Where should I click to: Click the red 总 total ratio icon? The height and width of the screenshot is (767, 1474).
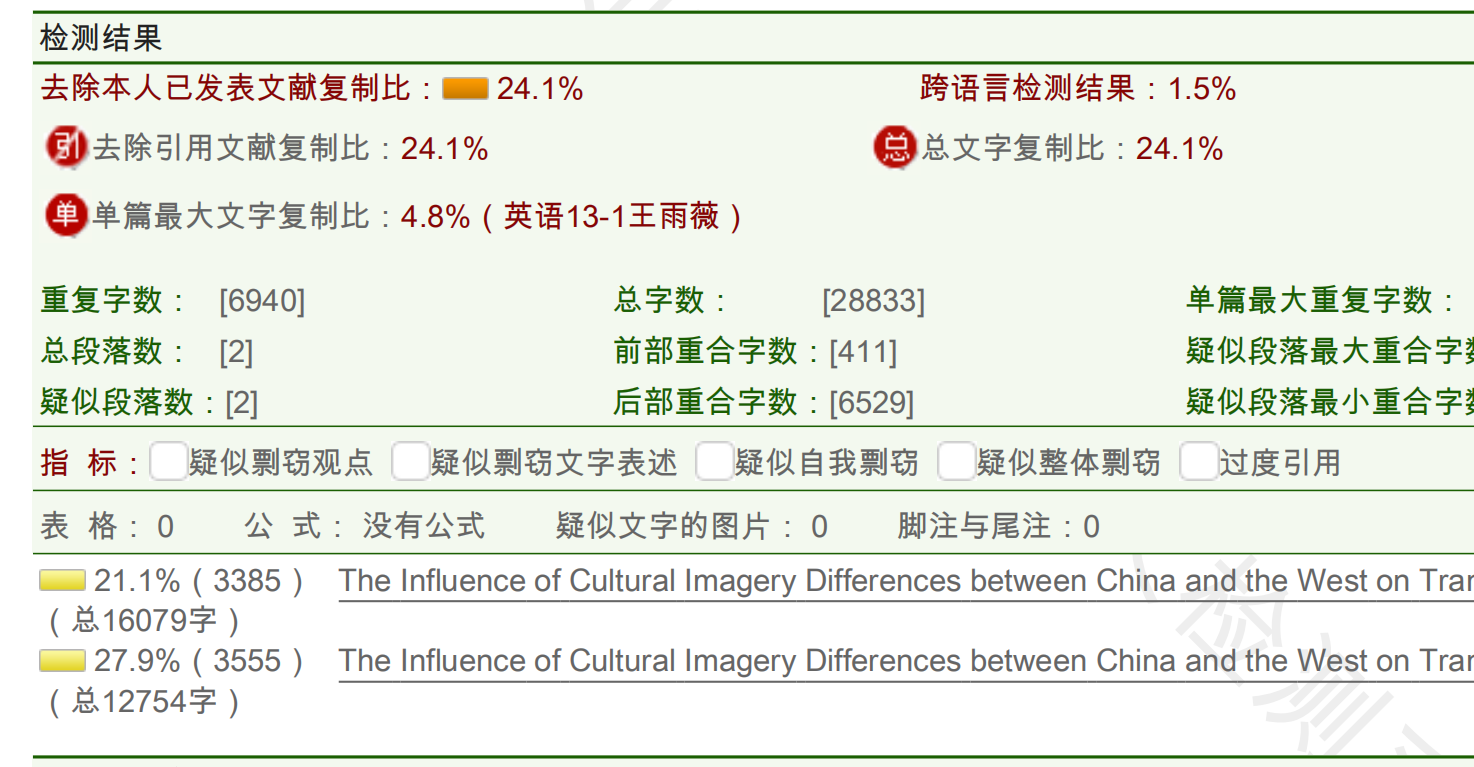coord(896,148)
